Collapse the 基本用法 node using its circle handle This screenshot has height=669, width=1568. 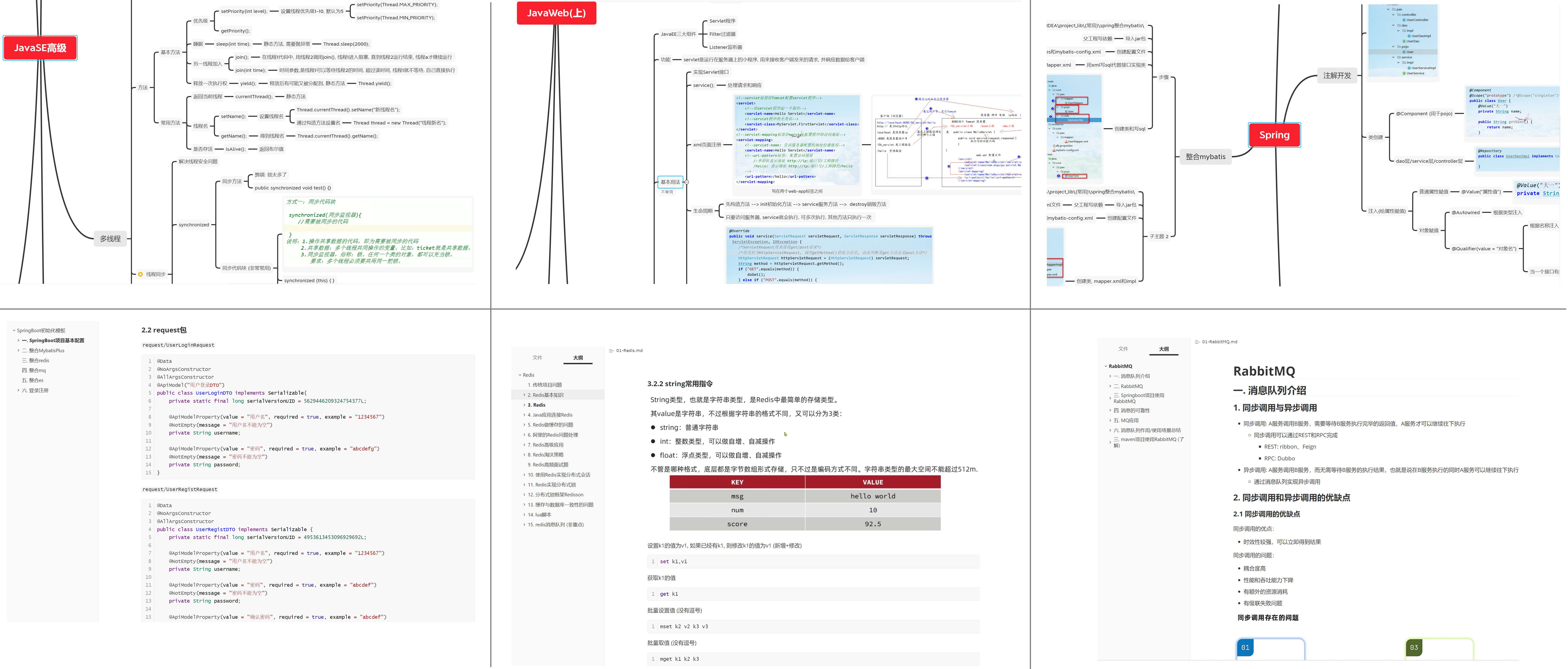tap(687, 182)
